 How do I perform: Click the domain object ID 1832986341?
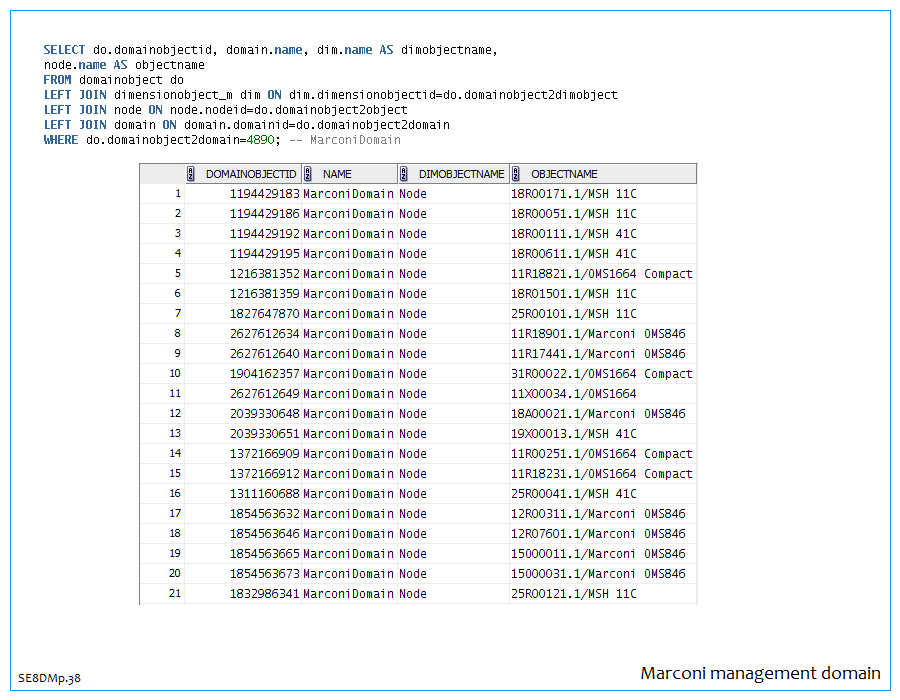(264, 594)
